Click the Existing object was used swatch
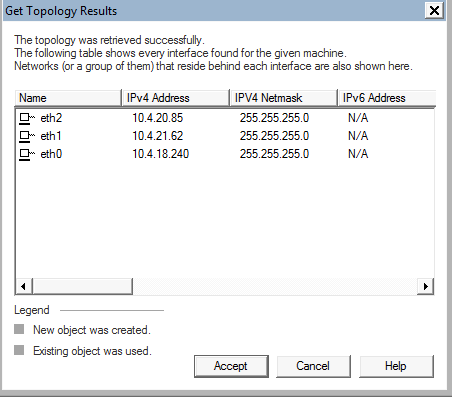The width and height of the screenshot is (452, 397). pos(19,350)
